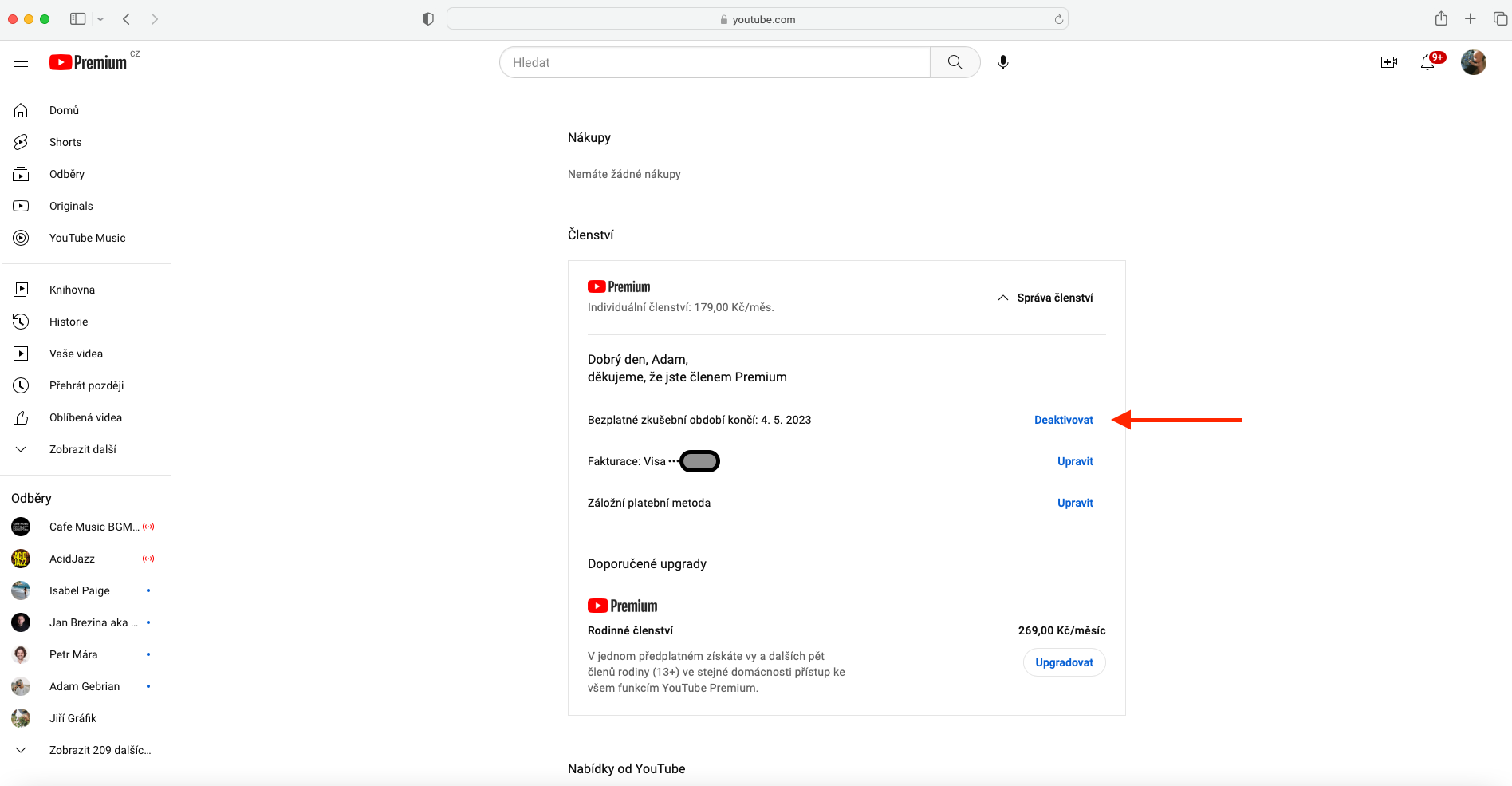The width and height of the screenshot is (1512, 786).
Task: Open the hamburger guide menu
Action: (x=21, y=62)
